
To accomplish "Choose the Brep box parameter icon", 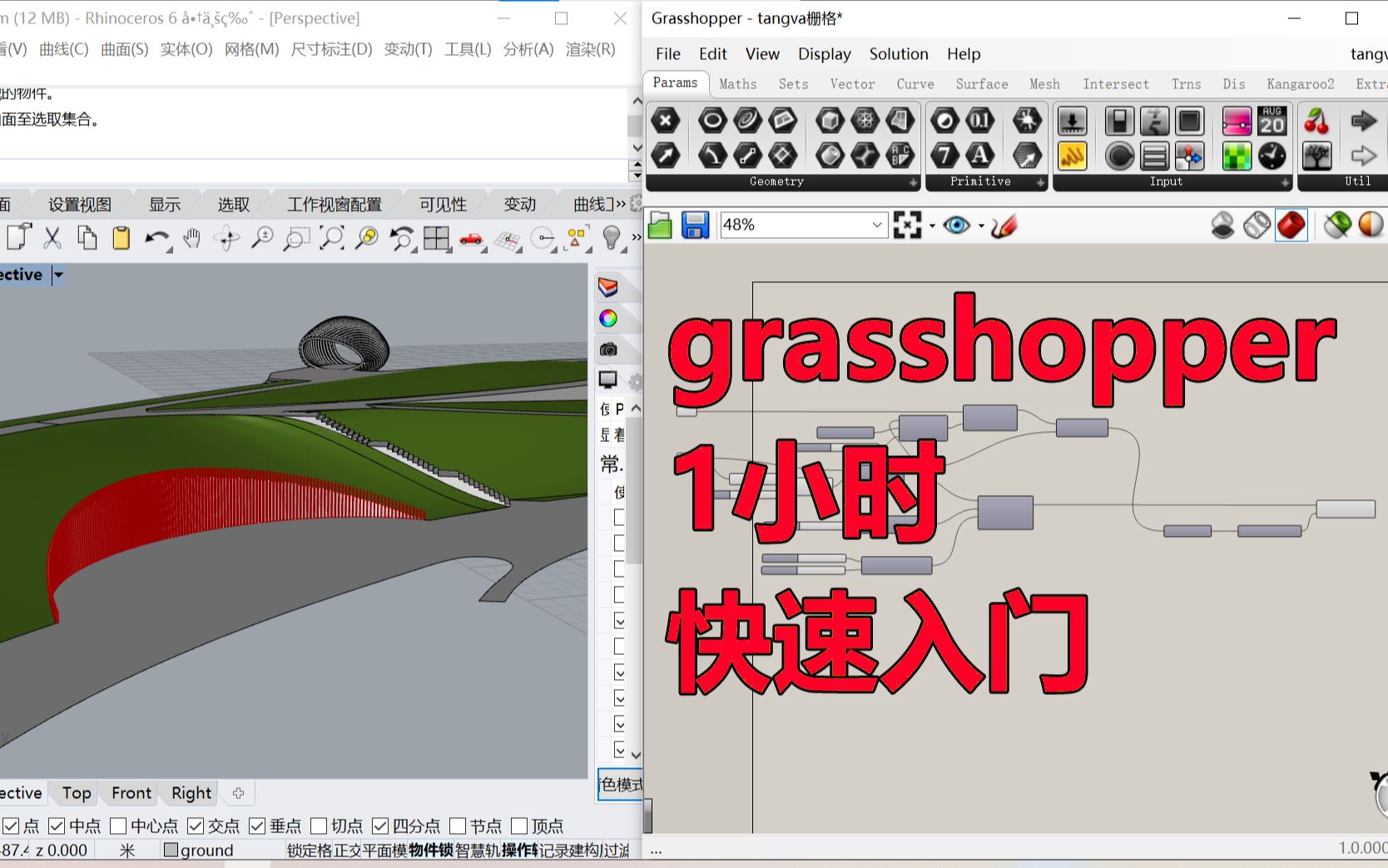I will (830, 122).
